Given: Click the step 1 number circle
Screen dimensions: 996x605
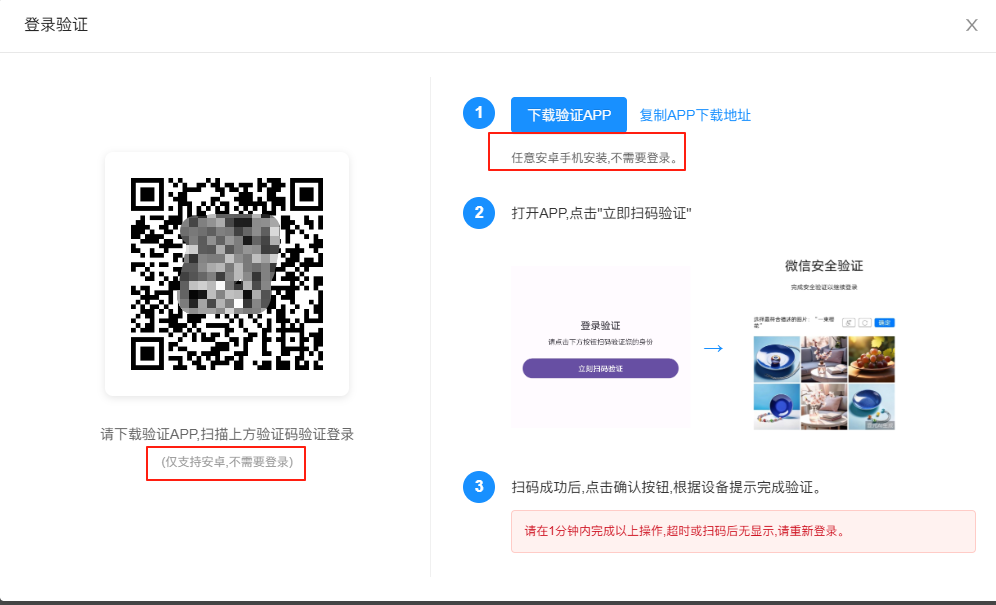Looking at the screenshot, I should (x=479, y=114).
